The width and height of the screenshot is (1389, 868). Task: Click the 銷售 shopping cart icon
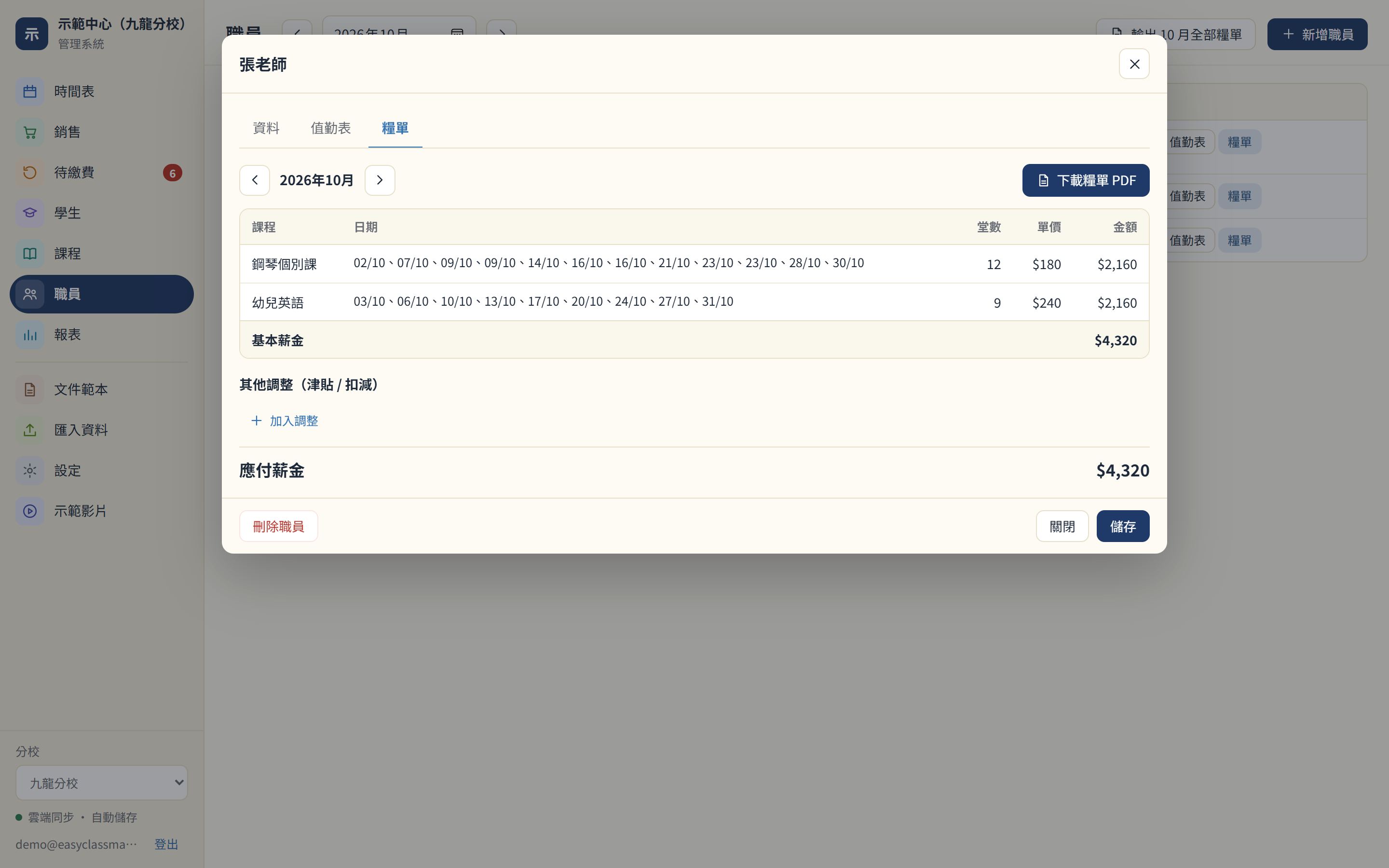[30, 133]
